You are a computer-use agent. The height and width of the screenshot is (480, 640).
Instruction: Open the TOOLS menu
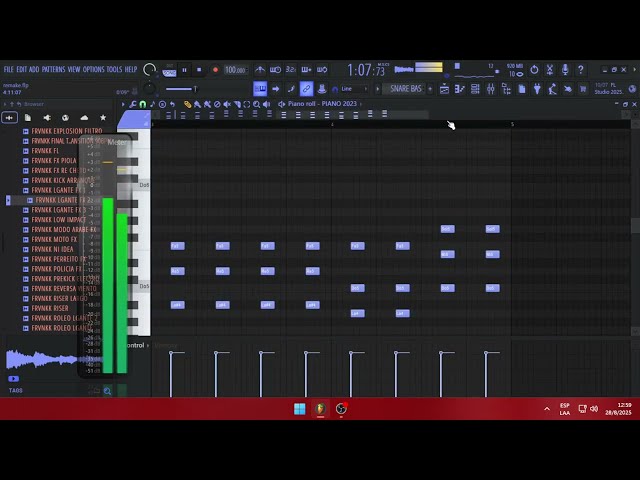(114, 69)
